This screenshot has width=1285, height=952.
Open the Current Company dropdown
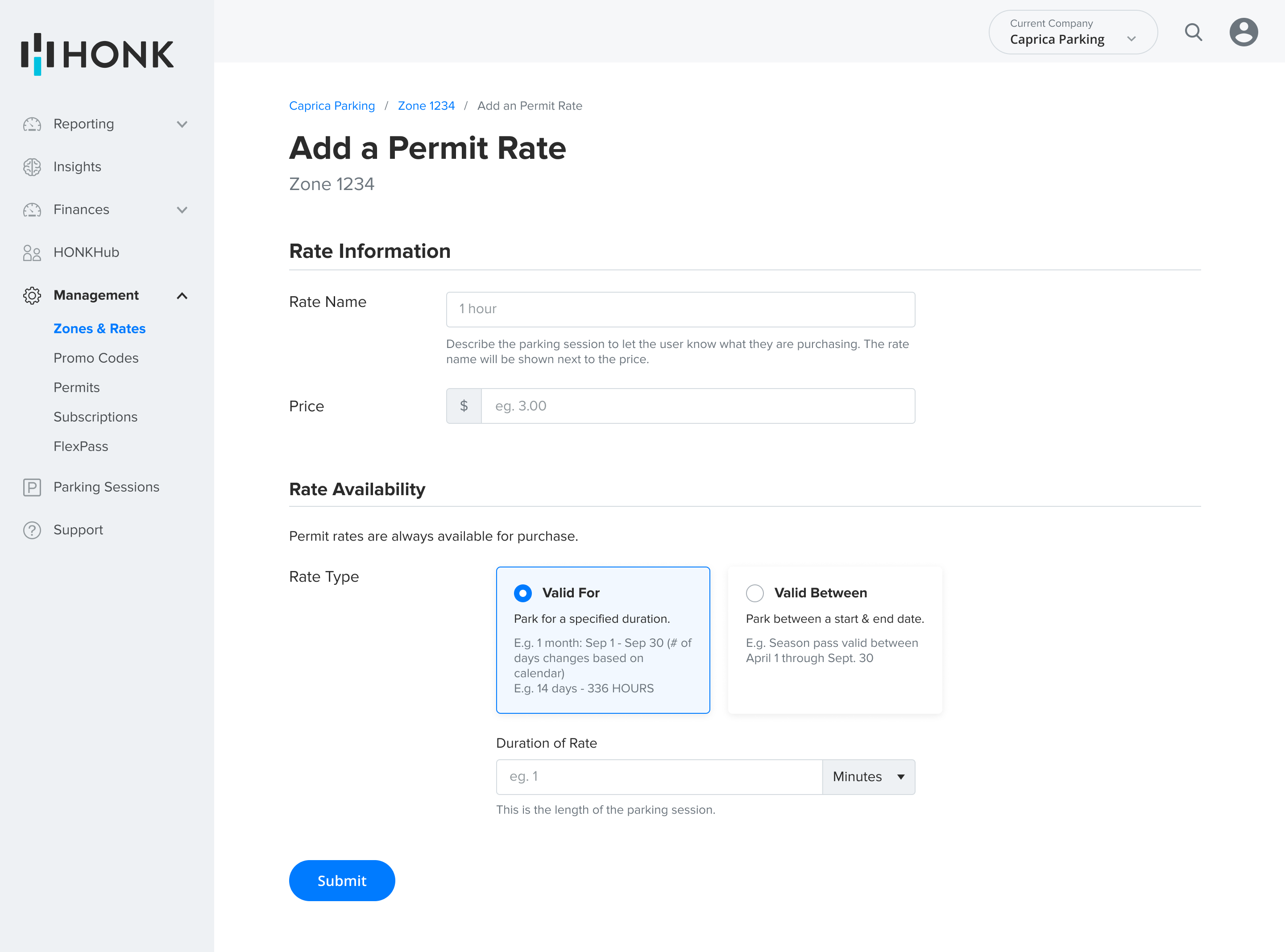1072,32
